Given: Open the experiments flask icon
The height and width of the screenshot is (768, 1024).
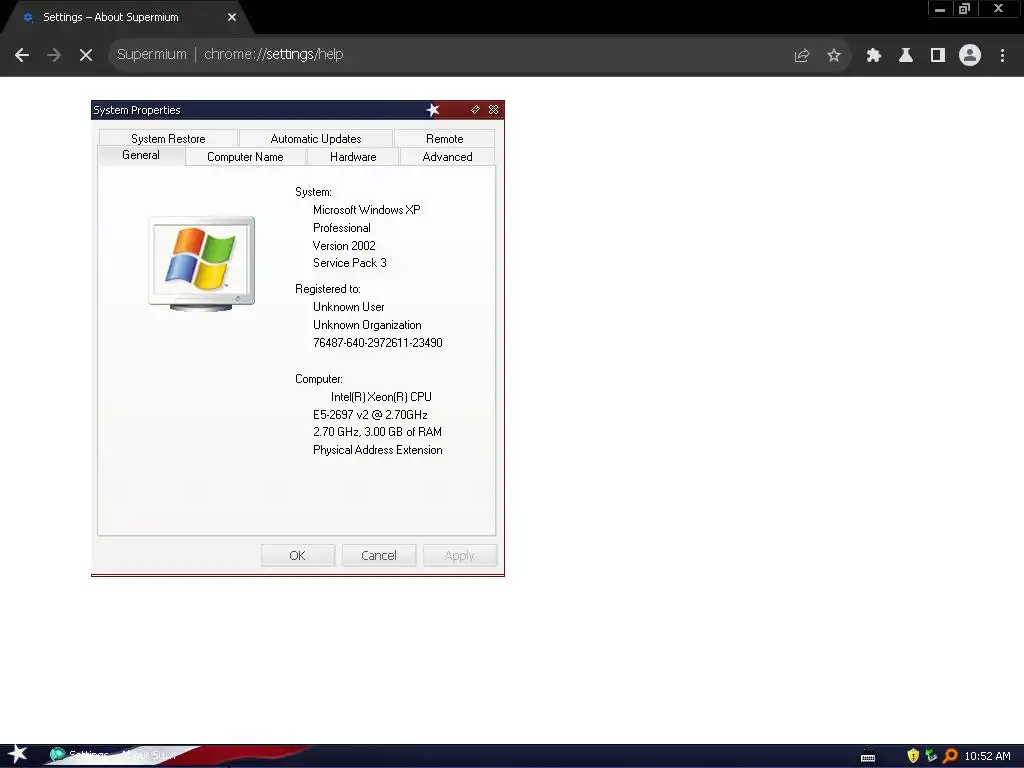Looking at the screenshot, I should click(x=906, y=55).
